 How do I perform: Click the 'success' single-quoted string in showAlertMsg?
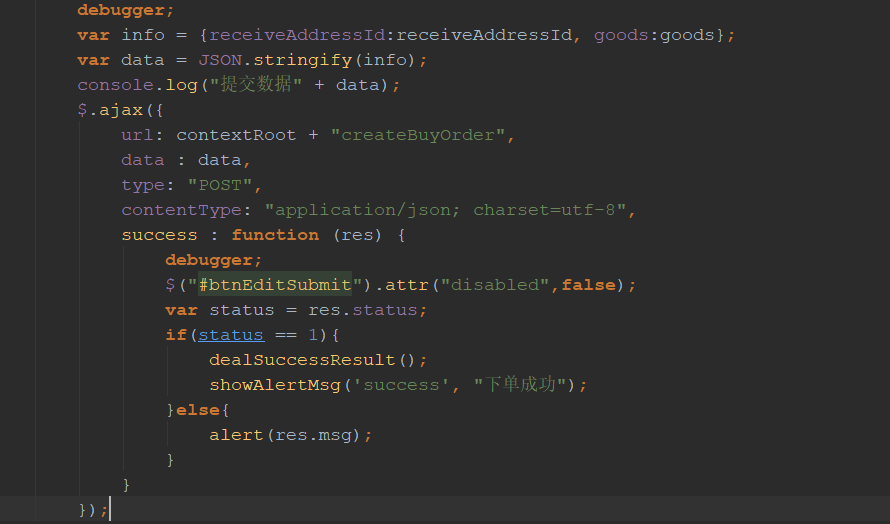pyautogui.click(x=401, y=385)
